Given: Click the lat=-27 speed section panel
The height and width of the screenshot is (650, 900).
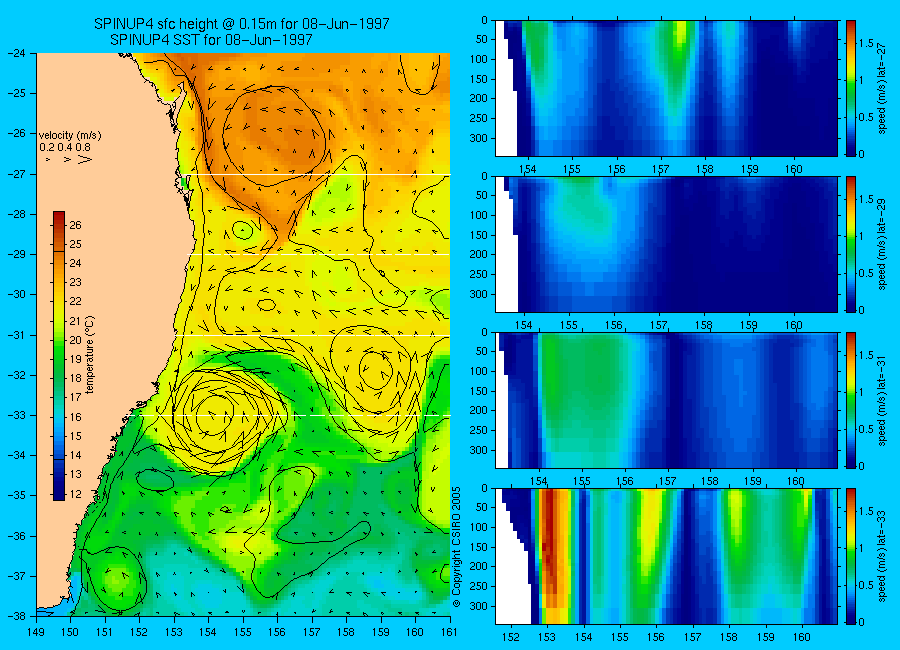Looking at the screenshot, I should (x=666, y=88).
